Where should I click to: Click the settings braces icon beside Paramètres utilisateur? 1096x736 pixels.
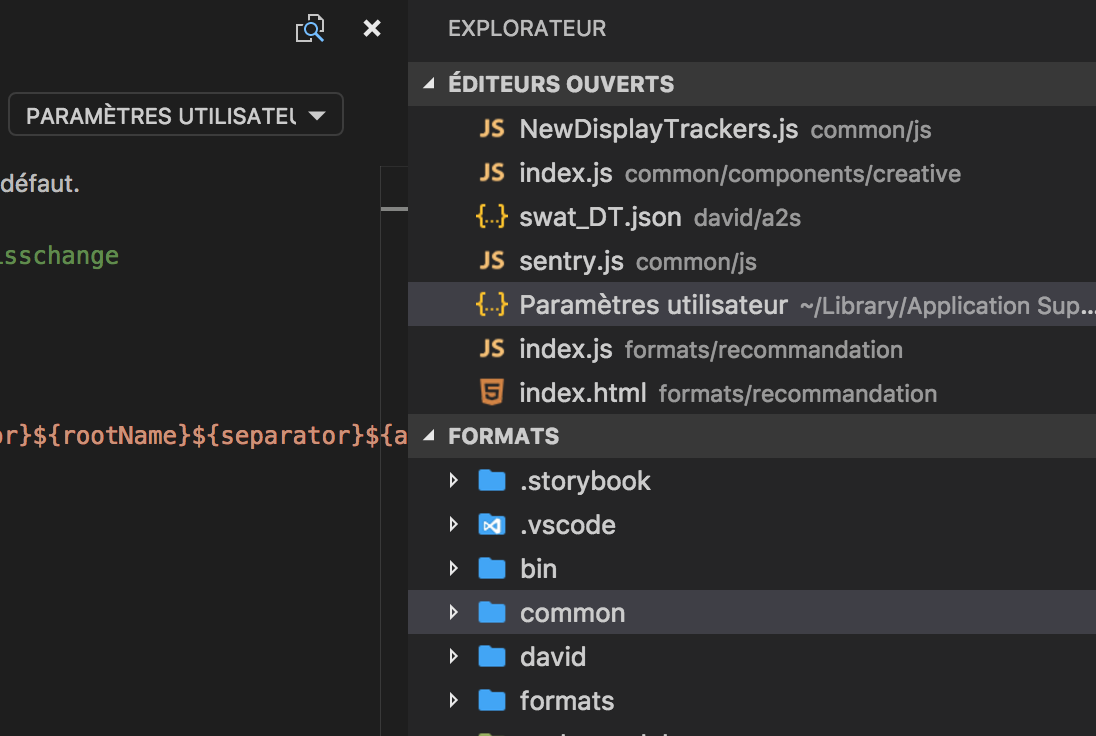493,305
